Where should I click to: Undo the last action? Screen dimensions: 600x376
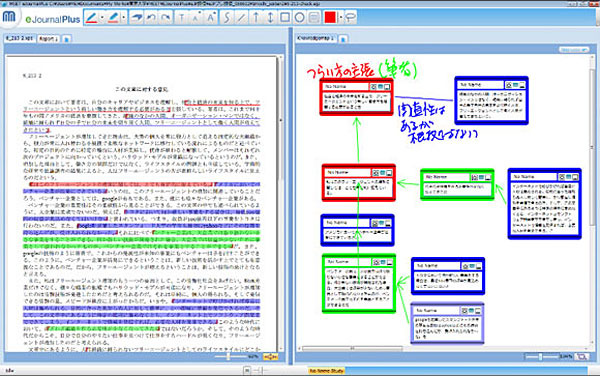(151, 18)
